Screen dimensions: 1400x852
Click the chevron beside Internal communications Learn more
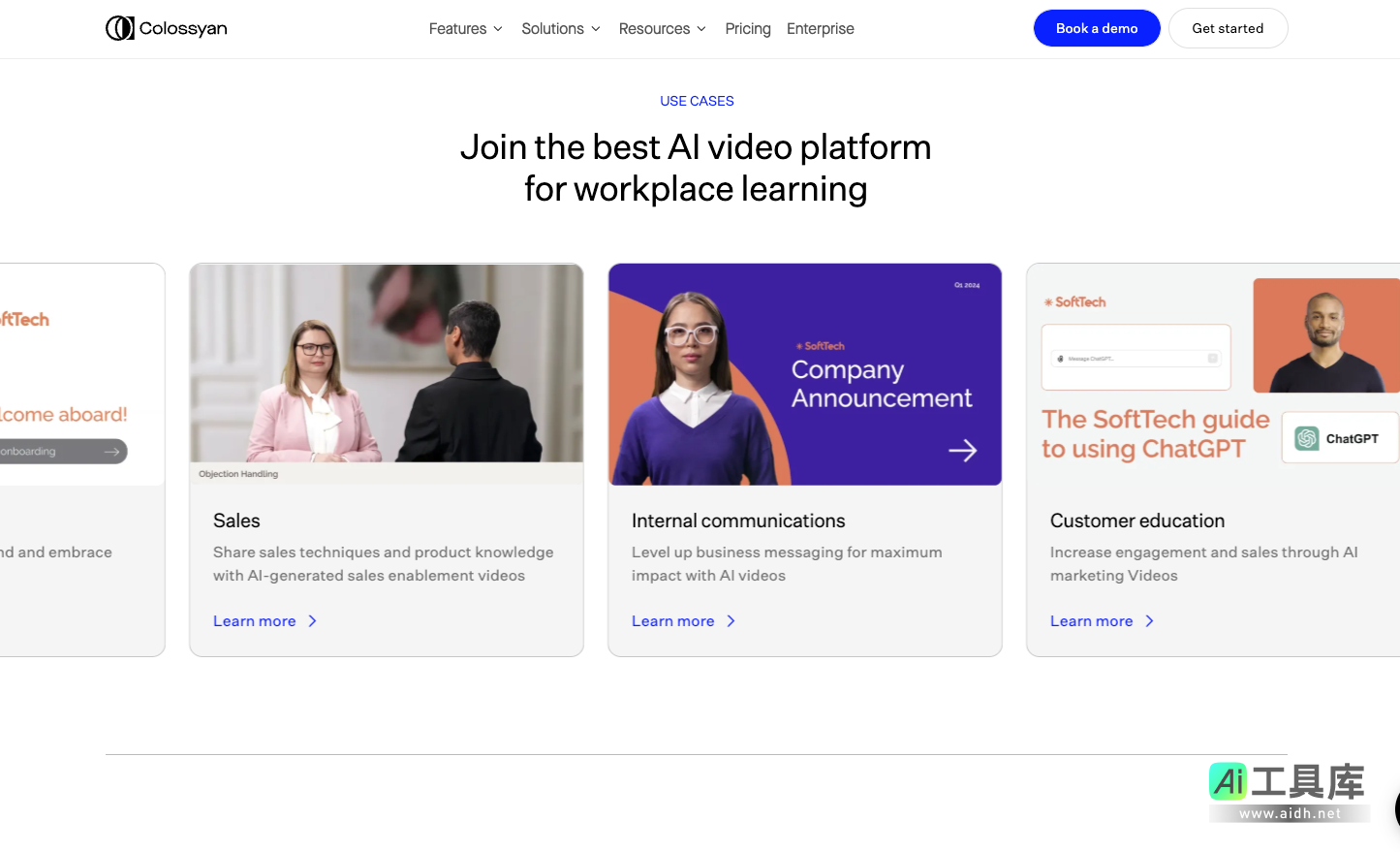tap(731, 621)
